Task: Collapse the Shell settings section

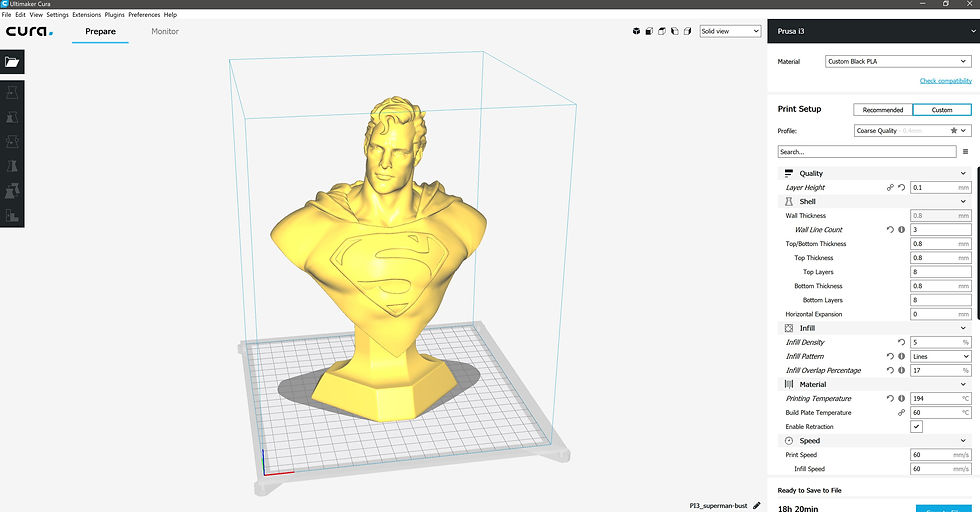Action: pyautogui.click(x=875, y=201)
